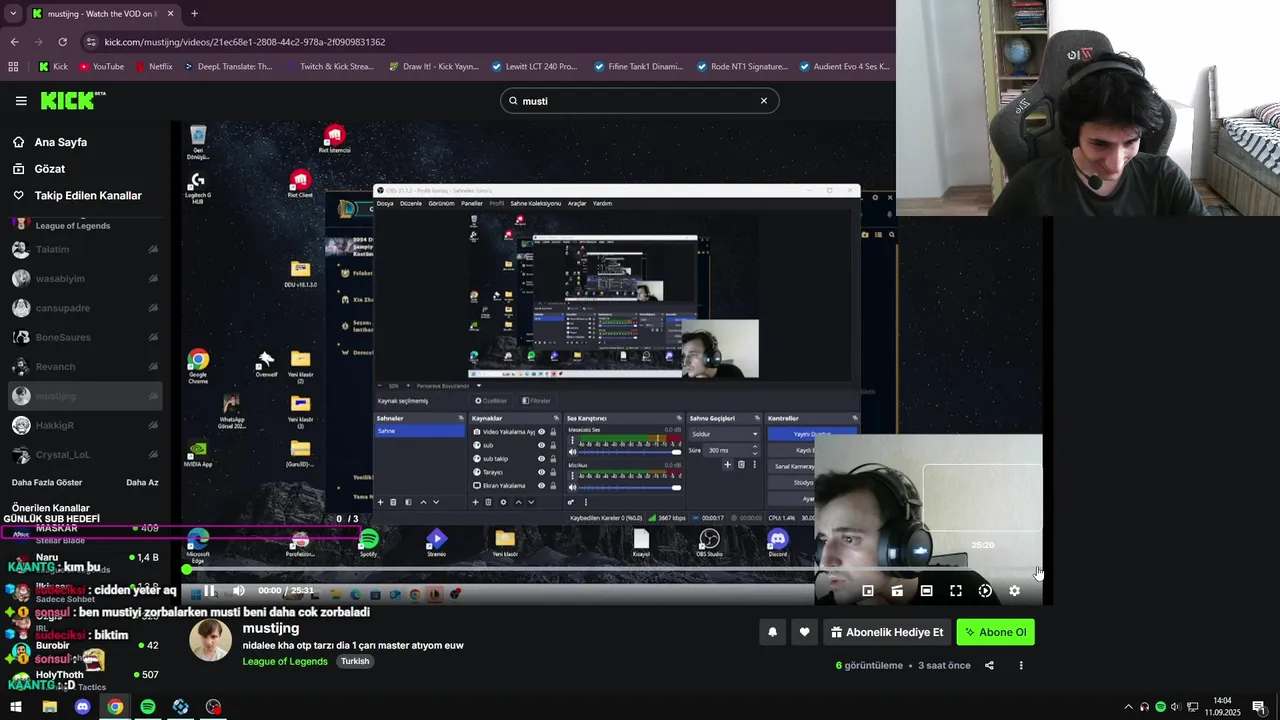Open BoneSaures channel in followed list
This screenshot has width=1280, height=720.
tap(85, 338)
